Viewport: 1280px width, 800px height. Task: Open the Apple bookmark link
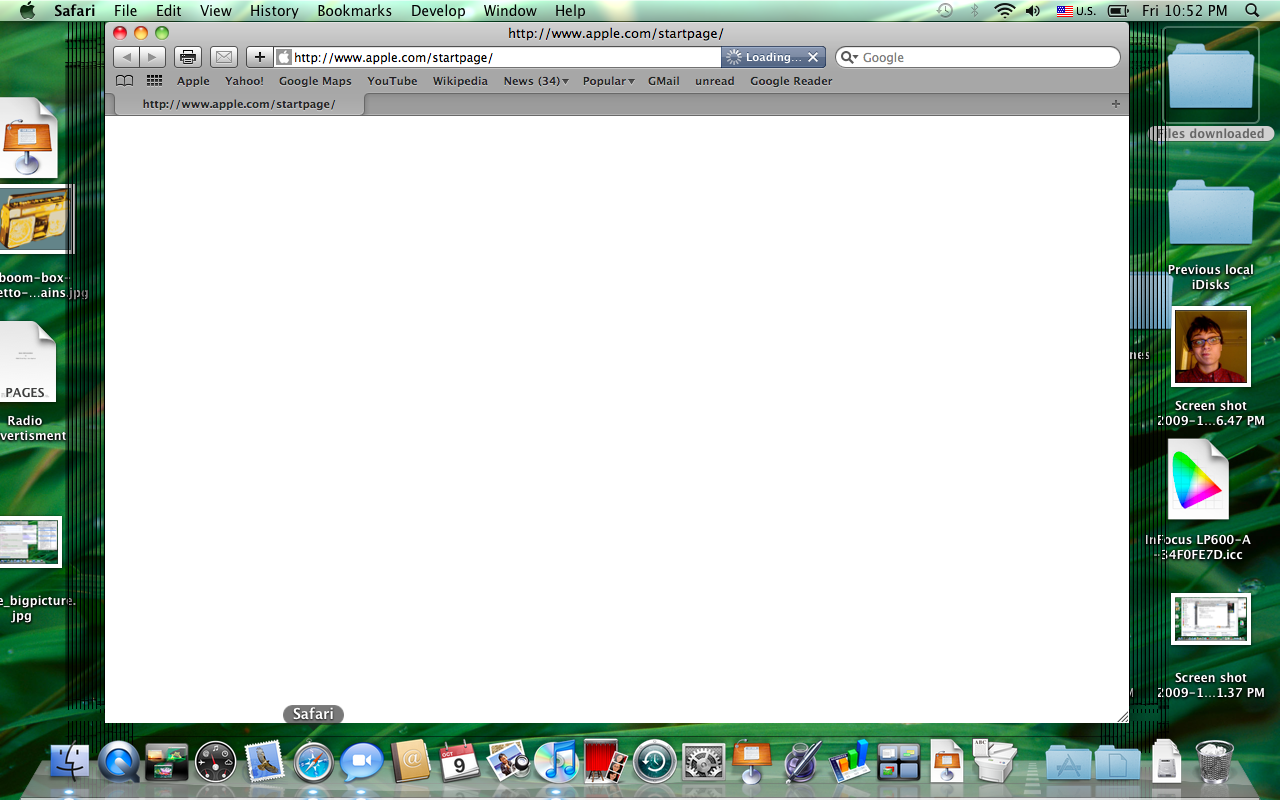click(x=193, y=81)
